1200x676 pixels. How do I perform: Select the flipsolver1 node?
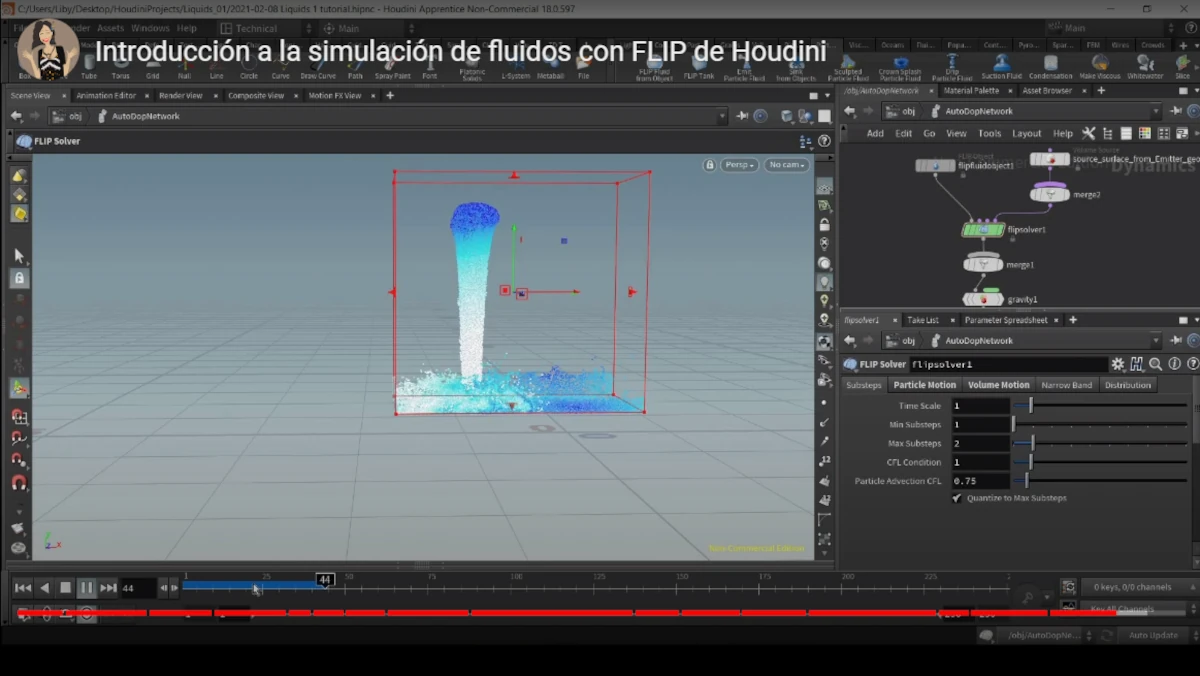pyautogui.click(x=984, y=230)
